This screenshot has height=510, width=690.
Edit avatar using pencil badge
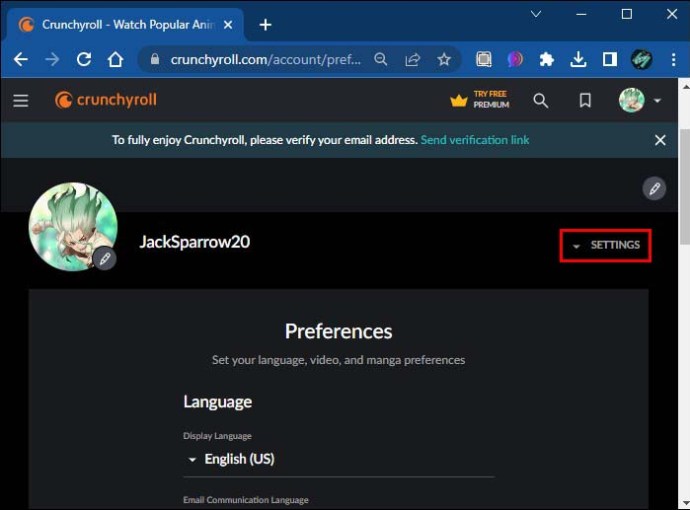click(x=105, y=258)
